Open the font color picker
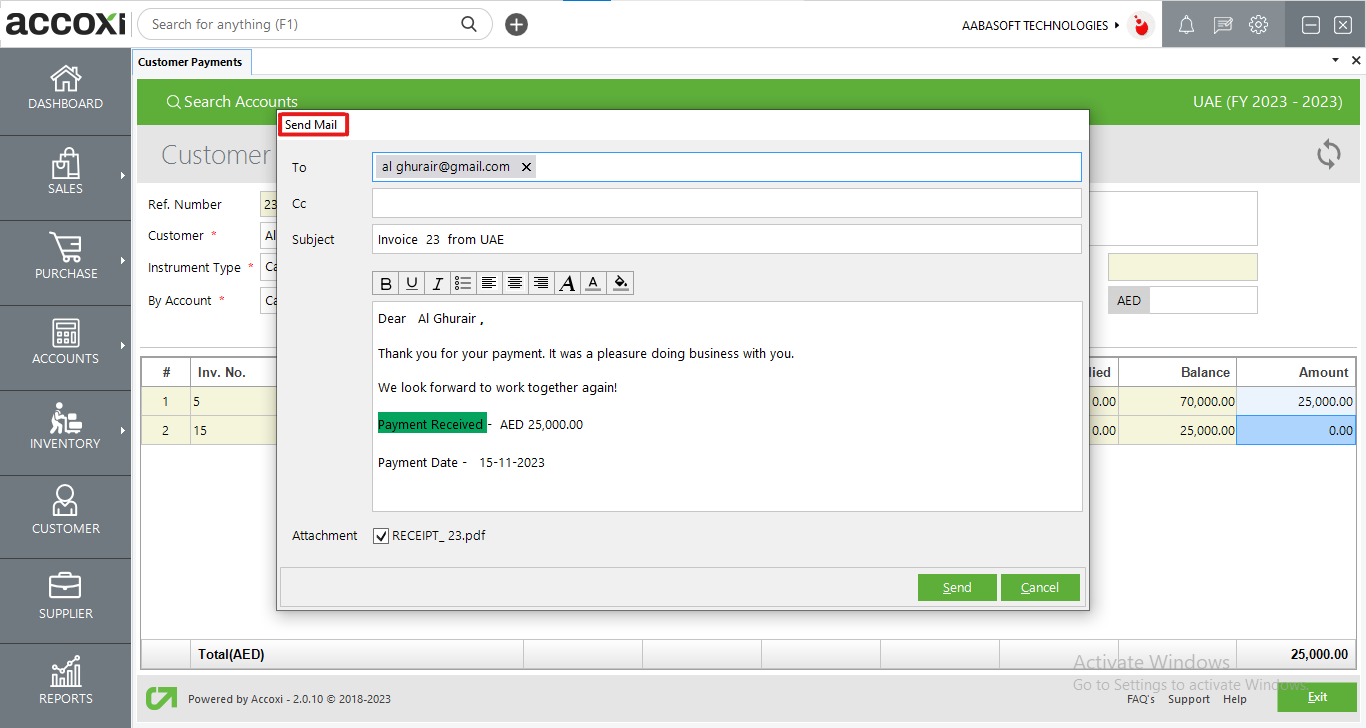Viewport: 1366px width, 728px height. [x=592, y=282]
